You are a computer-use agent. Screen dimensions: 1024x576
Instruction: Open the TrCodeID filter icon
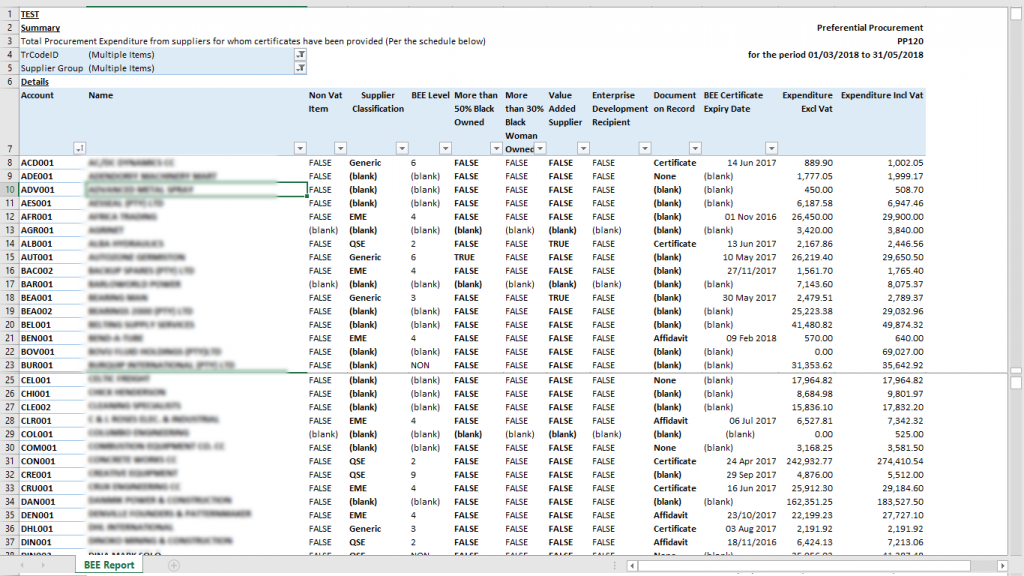300,55
